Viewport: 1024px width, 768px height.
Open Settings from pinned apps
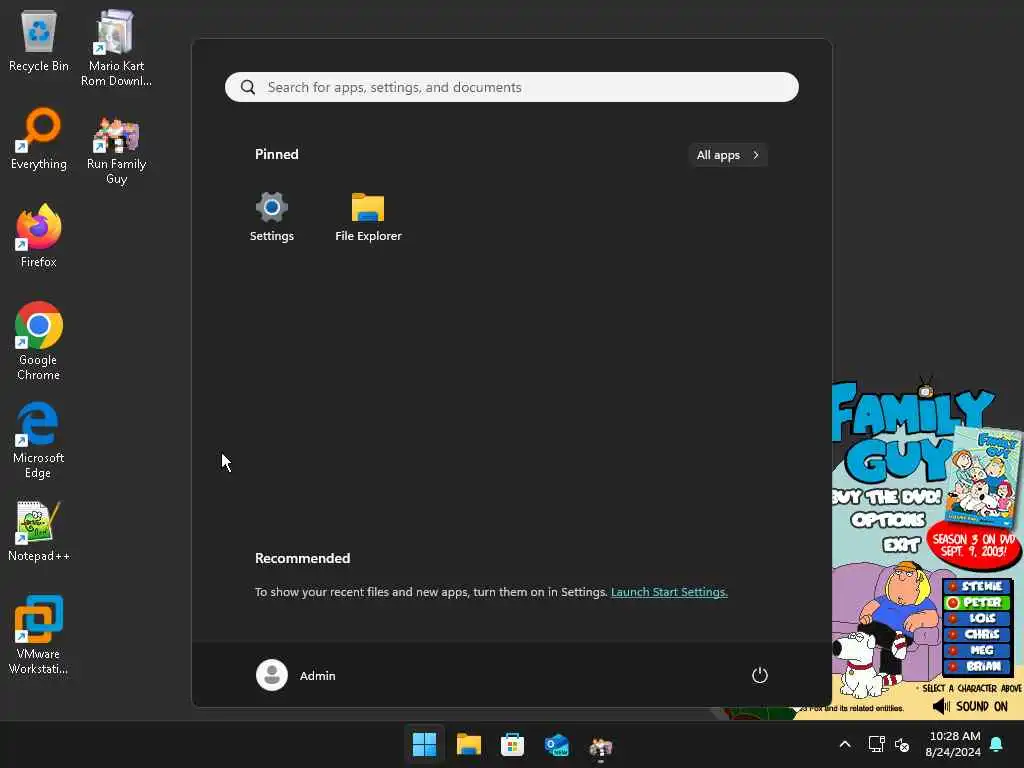tap(272, 217)
